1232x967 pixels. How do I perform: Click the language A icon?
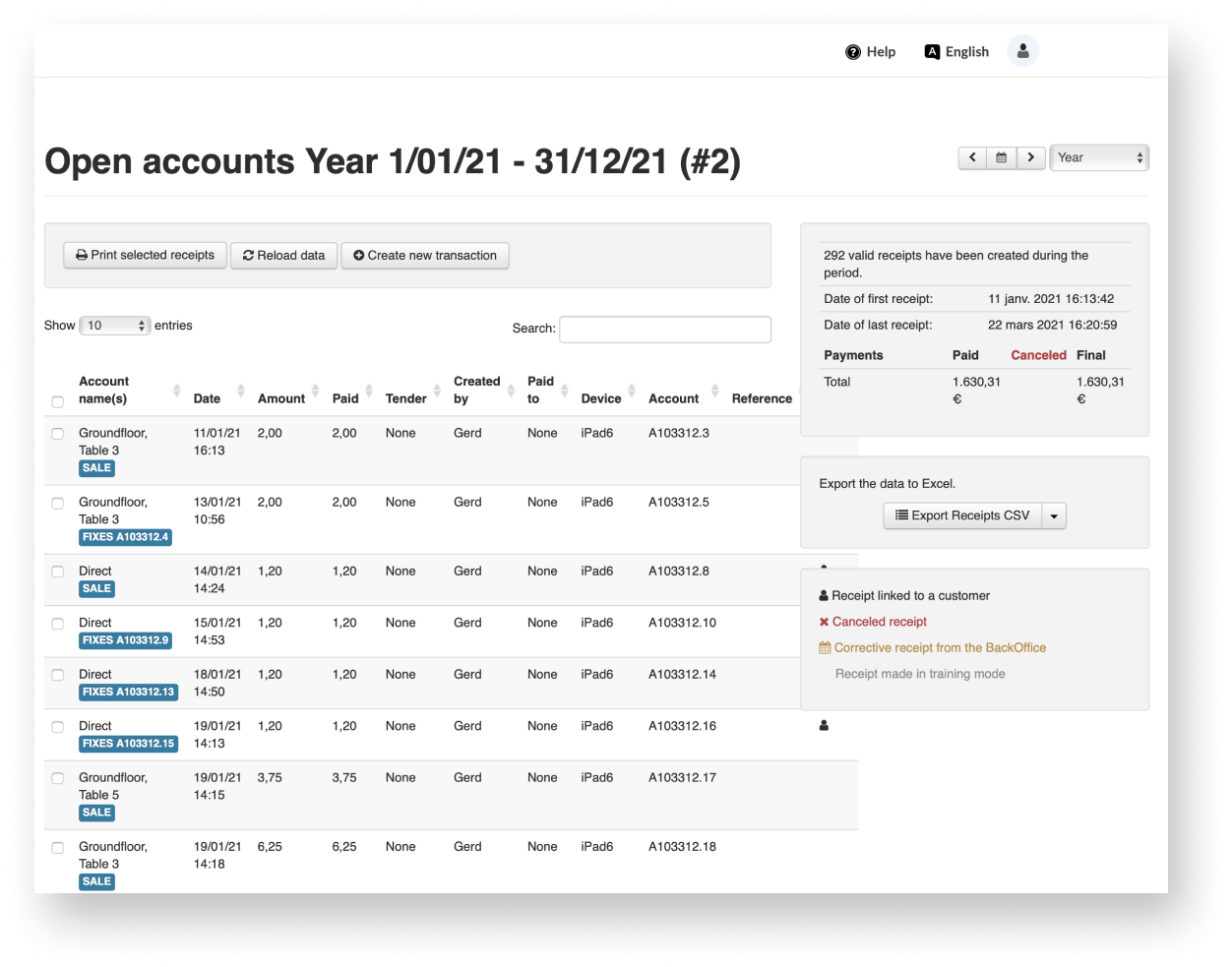click(932, 52)
